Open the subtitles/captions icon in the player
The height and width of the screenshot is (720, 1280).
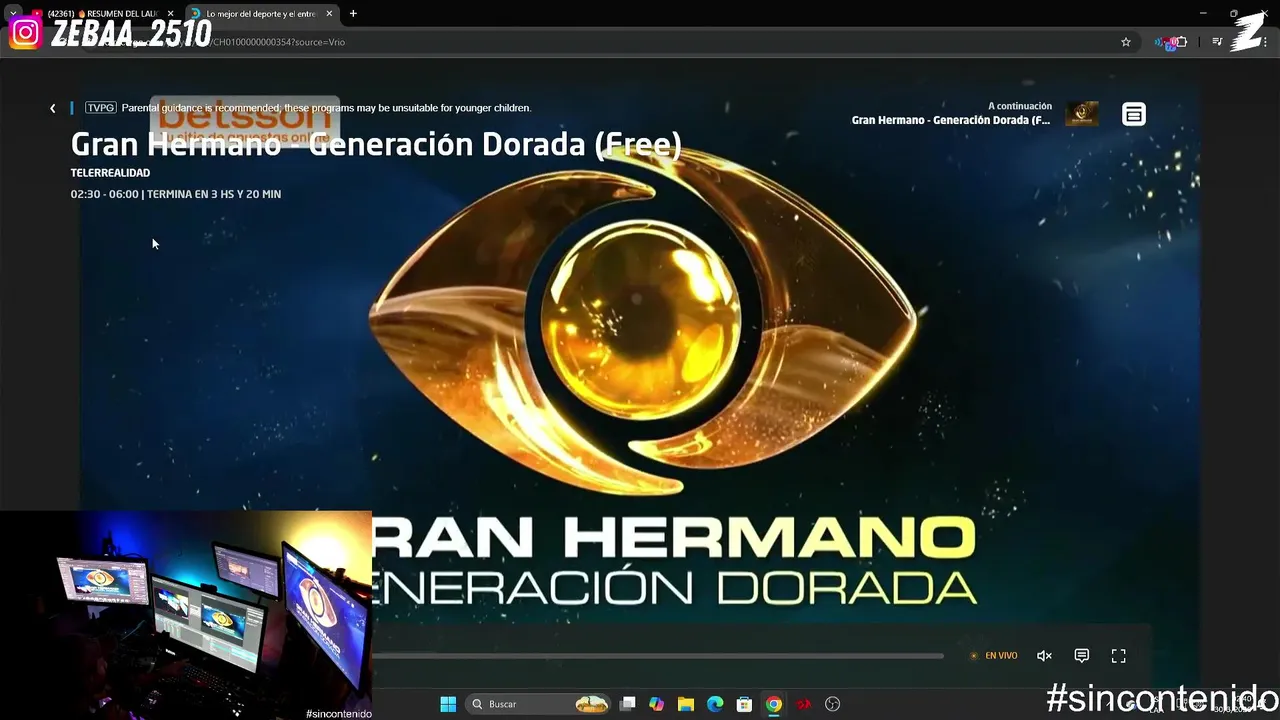click(x=1081, y=656)
